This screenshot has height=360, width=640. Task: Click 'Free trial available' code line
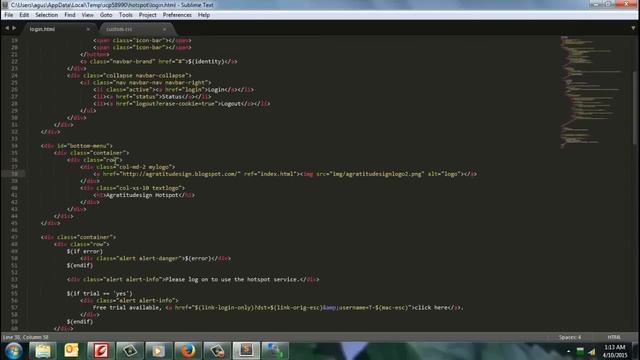[x=278, y=307]
